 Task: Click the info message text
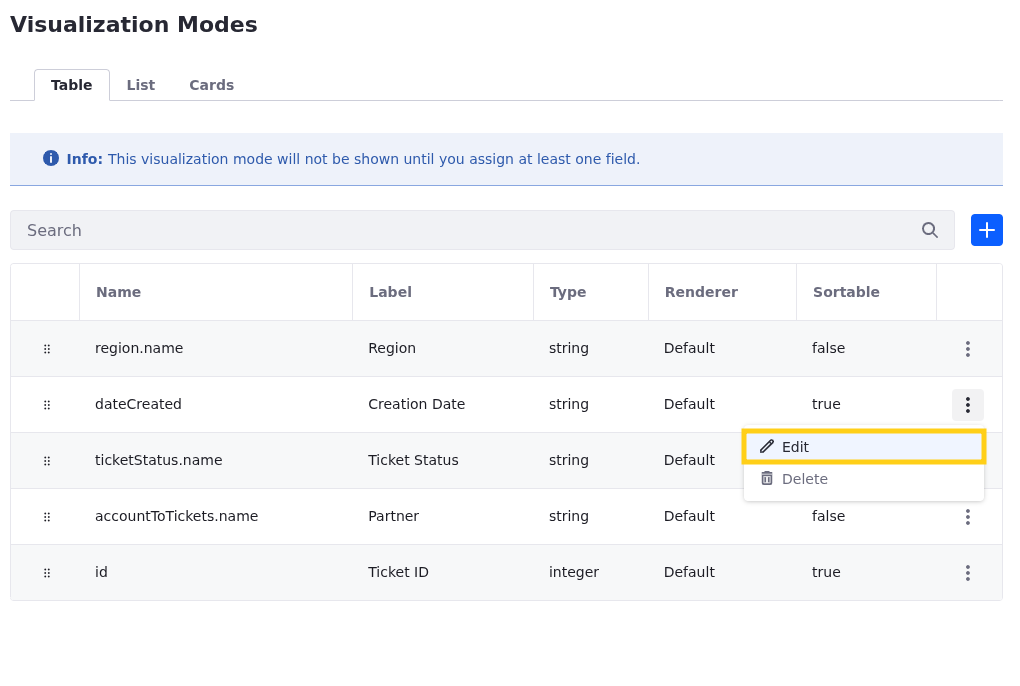point(373,159)
